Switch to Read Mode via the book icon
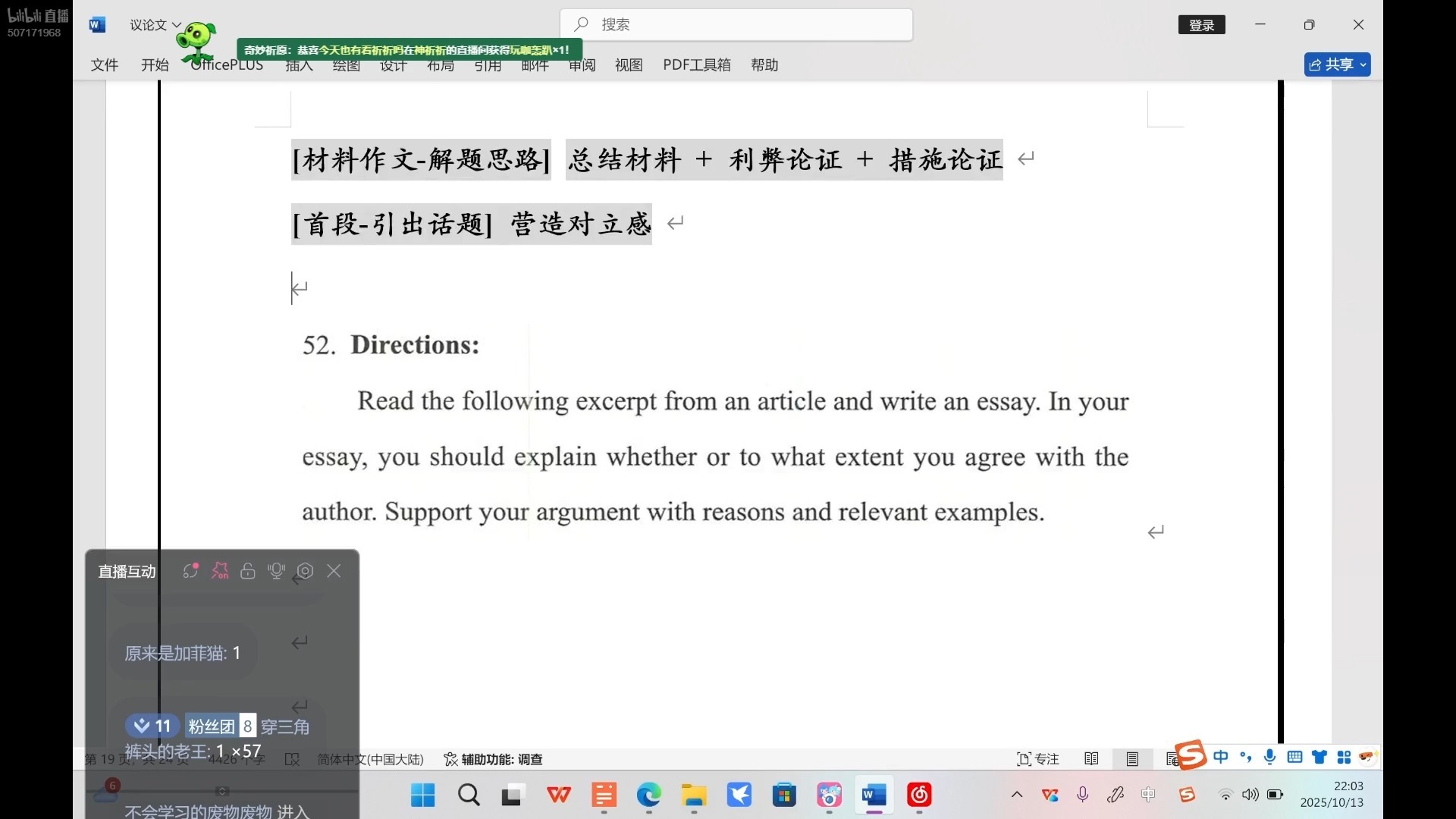Screen dimensions: 1456x819 [x=1092, y=759]
